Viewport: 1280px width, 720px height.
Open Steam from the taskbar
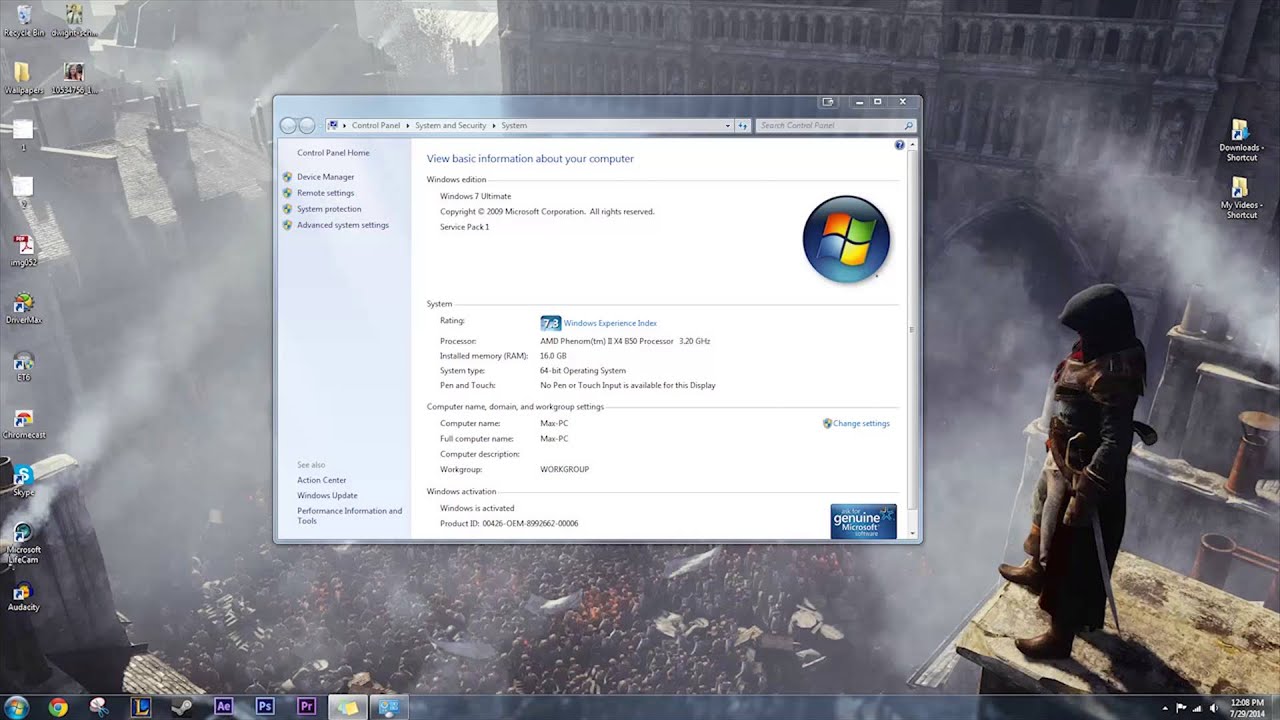click(181, 707)
